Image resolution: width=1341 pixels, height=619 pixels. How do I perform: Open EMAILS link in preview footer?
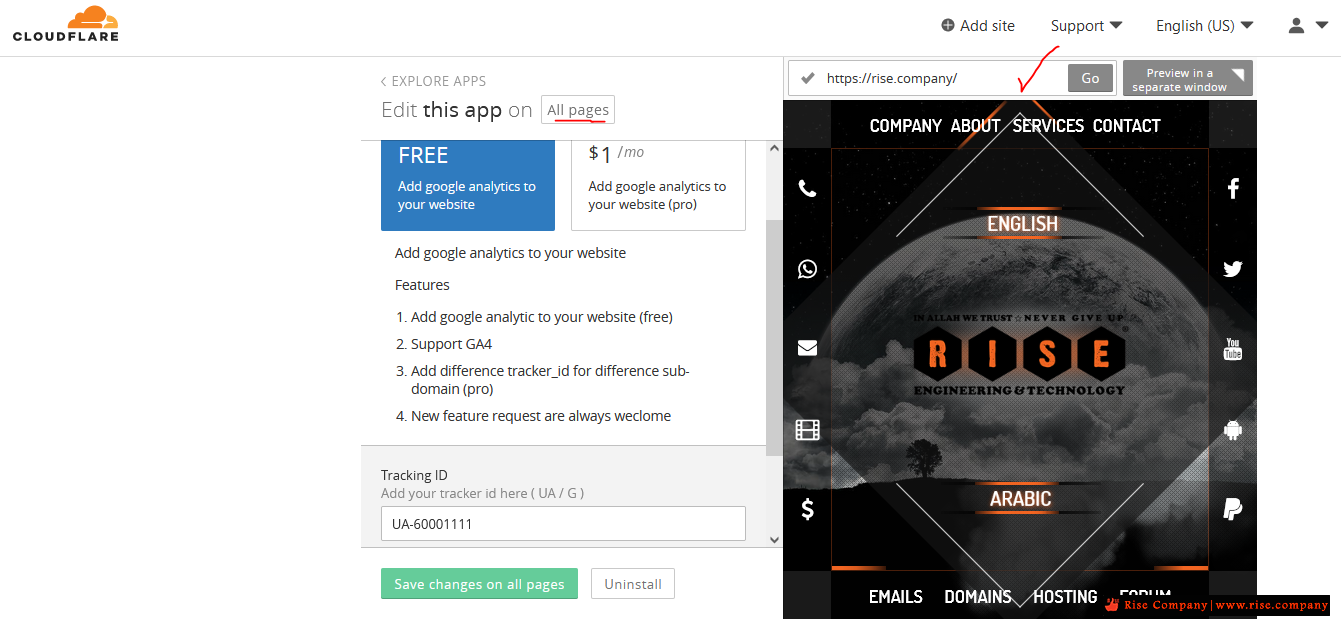tap(896, 597)
